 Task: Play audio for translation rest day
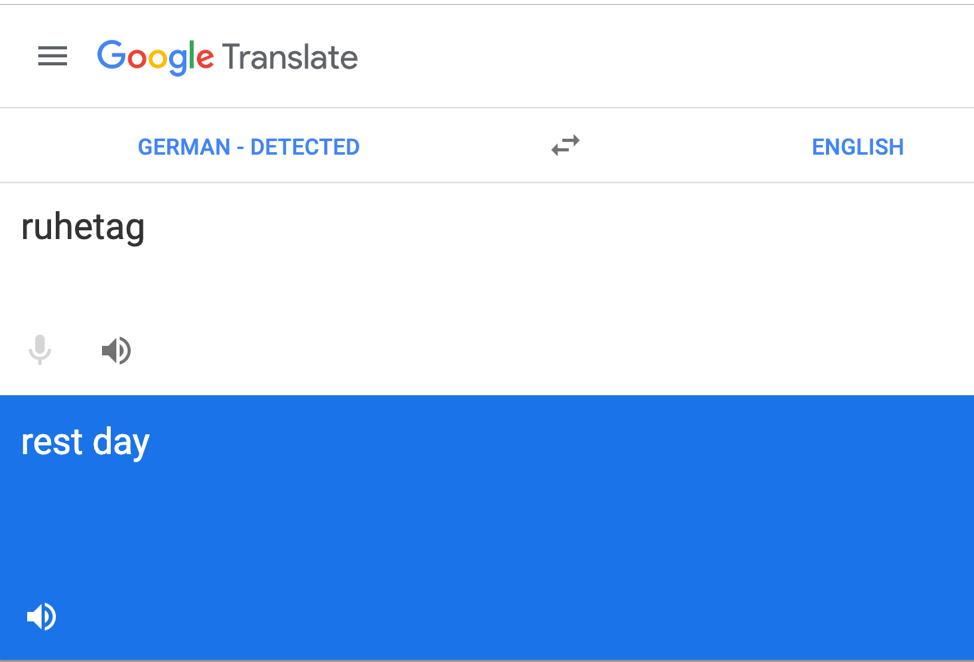[41, 617]
